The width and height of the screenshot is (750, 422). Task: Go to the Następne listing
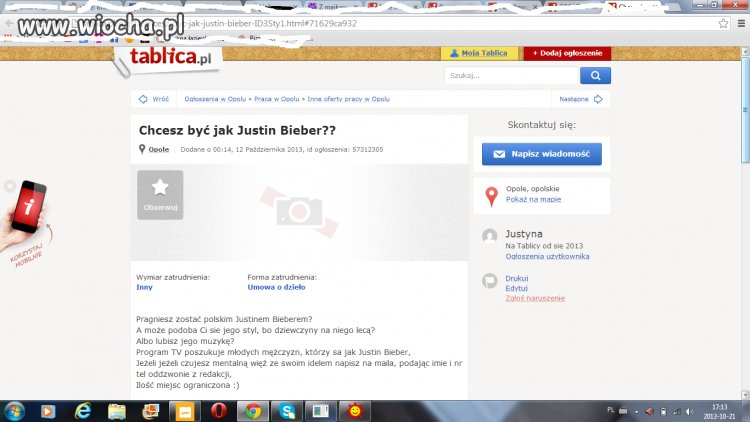tap(581, 99)
